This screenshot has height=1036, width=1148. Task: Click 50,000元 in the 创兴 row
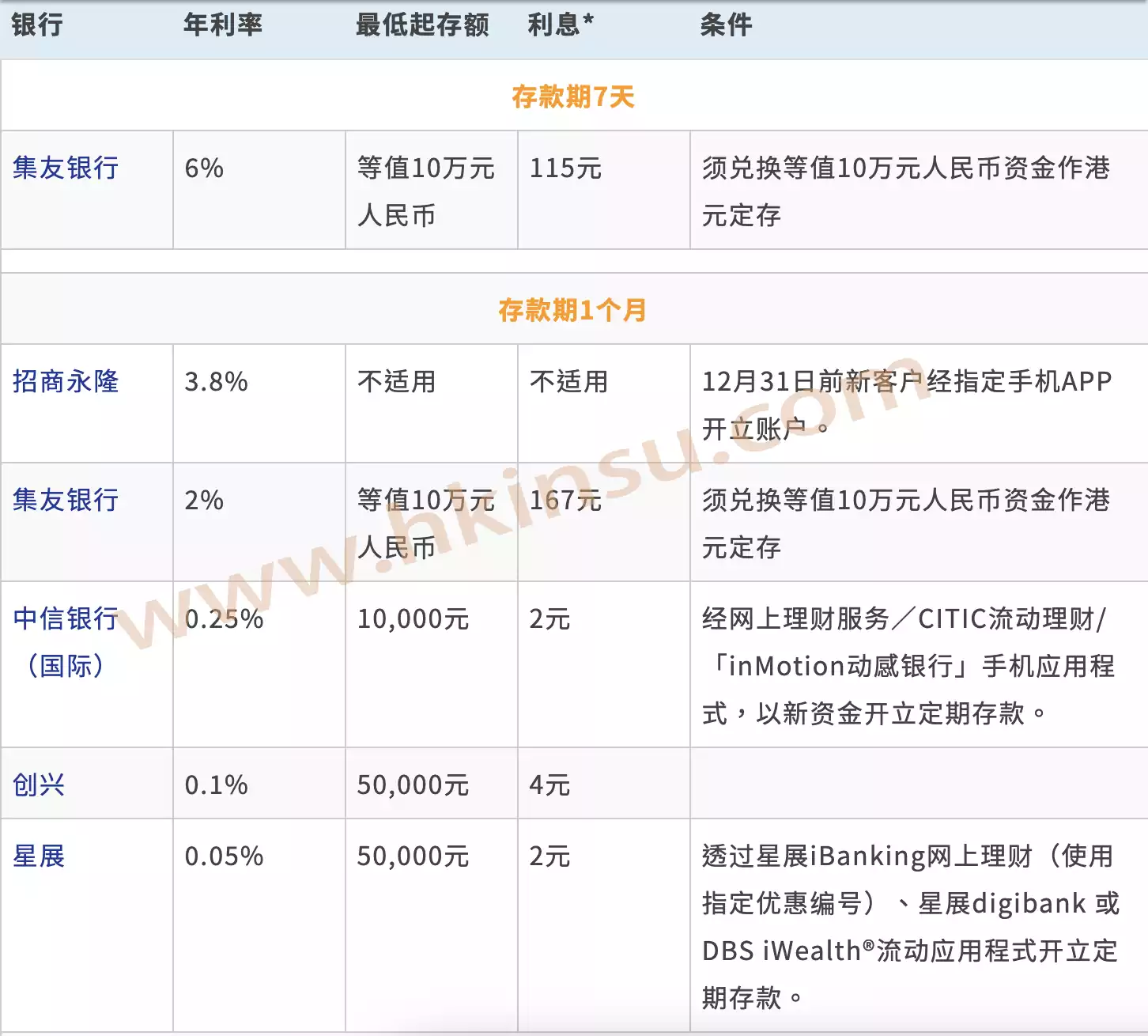point(414,785)
